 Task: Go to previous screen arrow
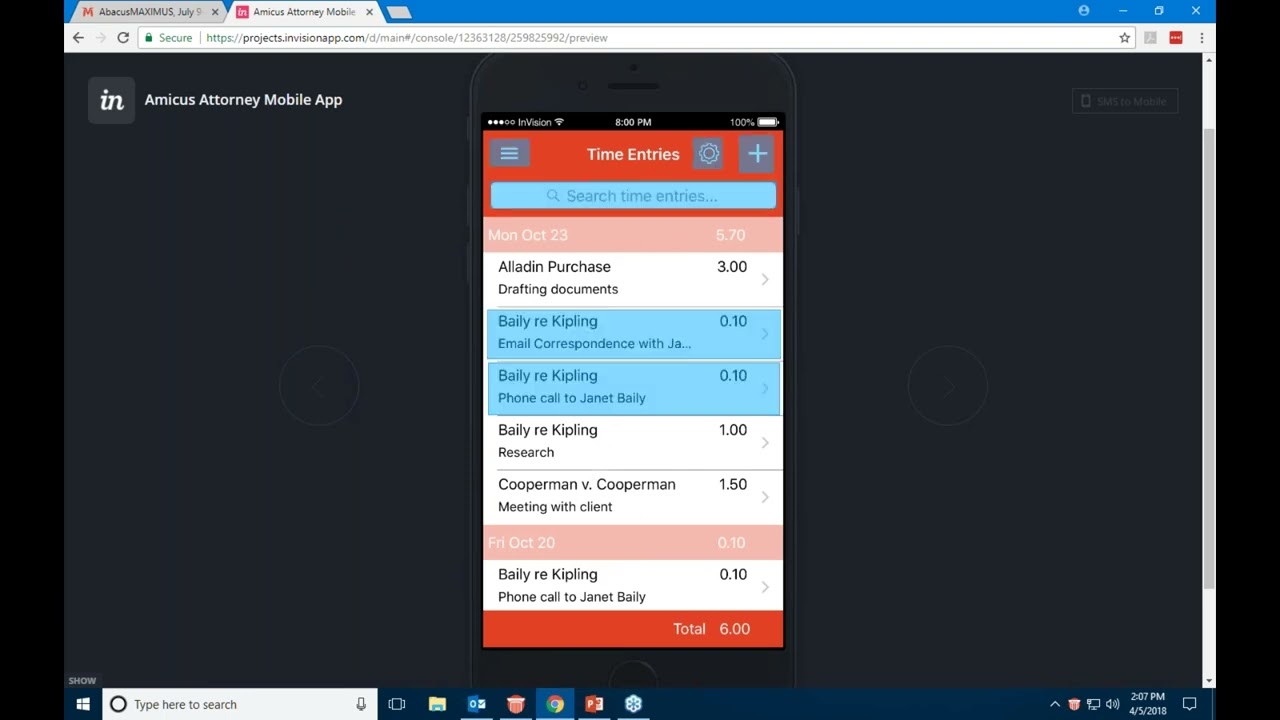(319, 386)
